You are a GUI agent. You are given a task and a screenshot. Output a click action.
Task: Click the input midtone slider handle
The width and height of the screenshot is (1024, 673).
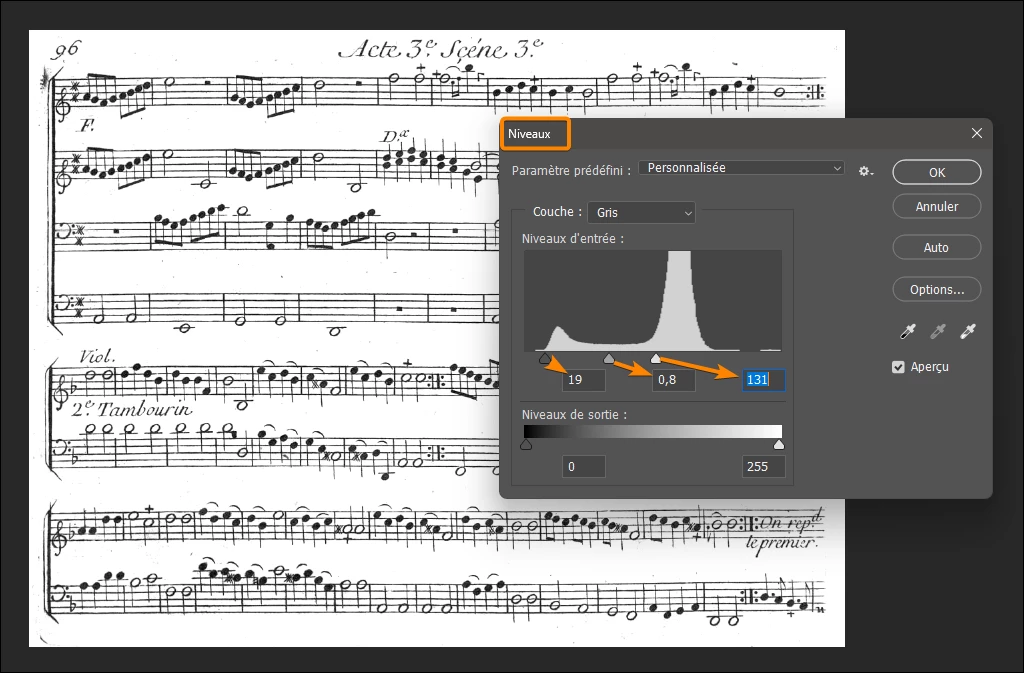click(x=609, y=358)
